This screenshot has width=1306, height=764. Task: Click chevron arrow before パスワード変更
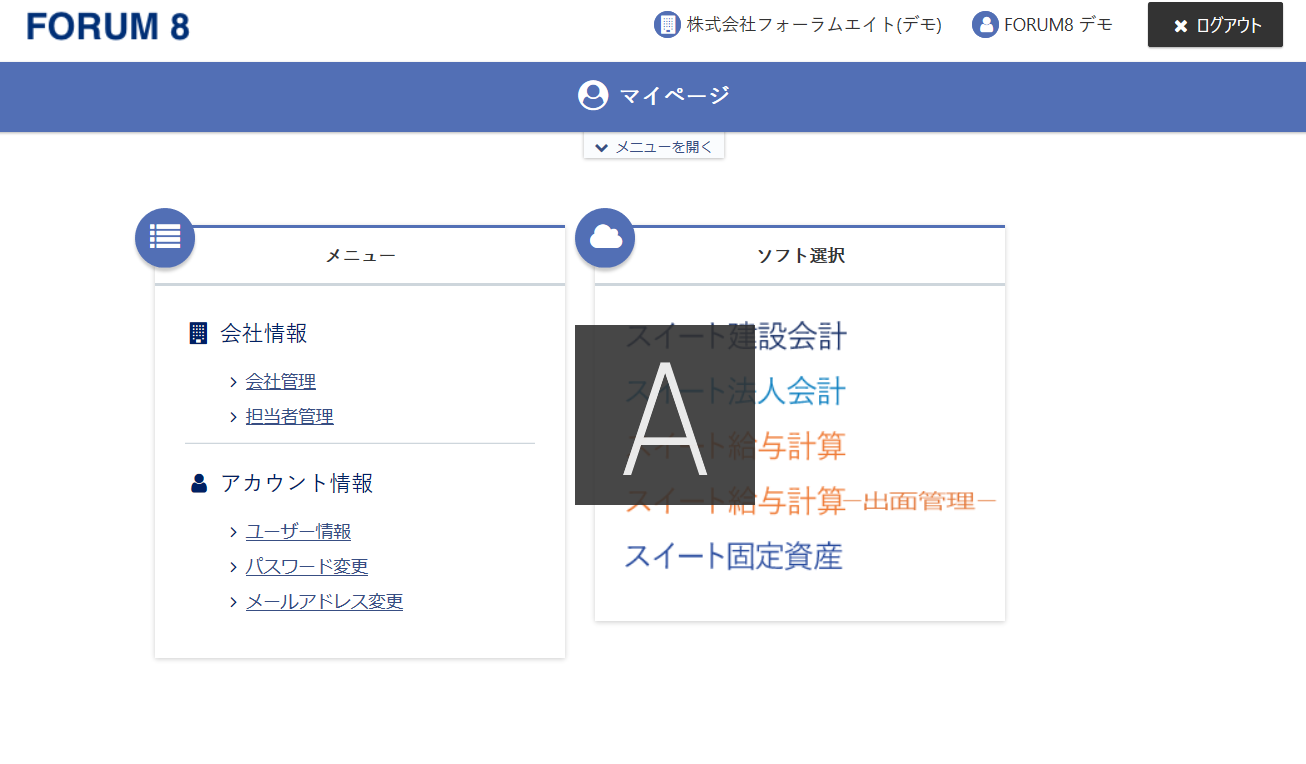click(x=233, y=567)
